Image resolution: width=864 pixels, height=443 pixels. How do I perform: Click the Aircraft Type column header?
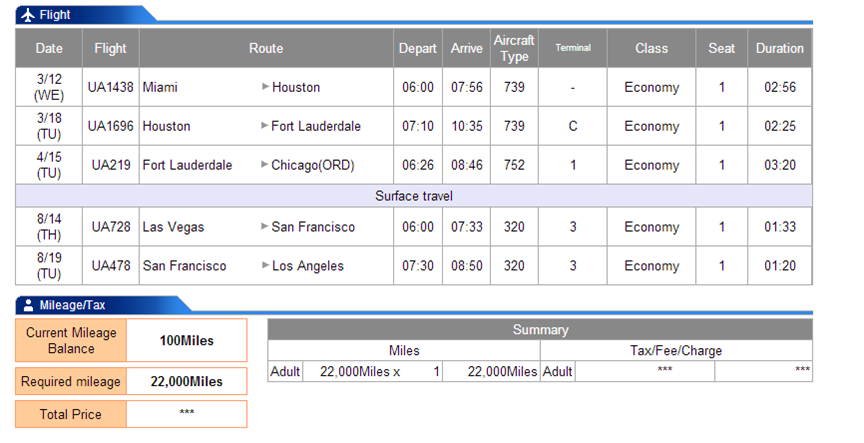click(x=514, y=48)
